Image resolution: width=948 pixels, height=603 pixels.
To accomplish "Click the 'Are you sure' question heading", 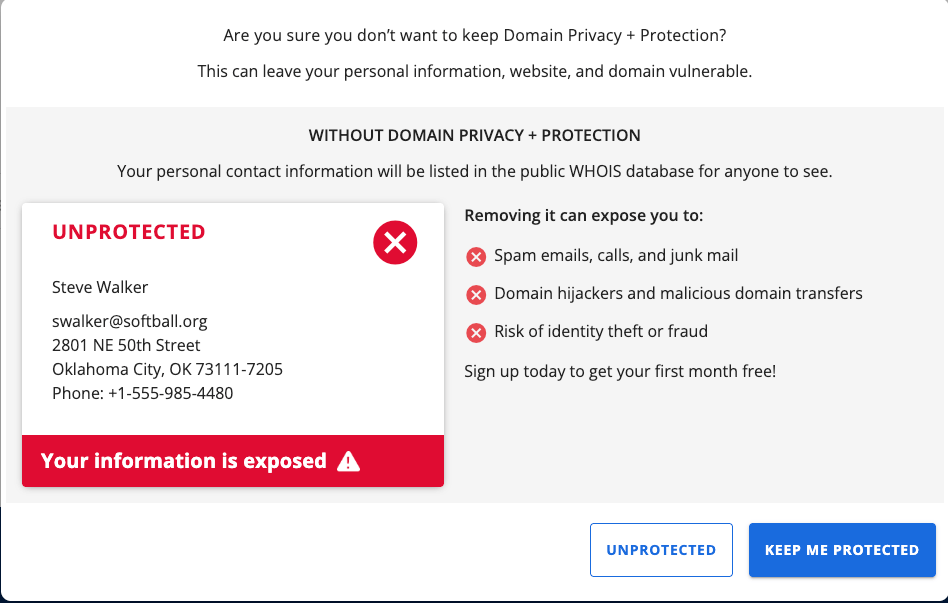I will [x=474, y=36].
